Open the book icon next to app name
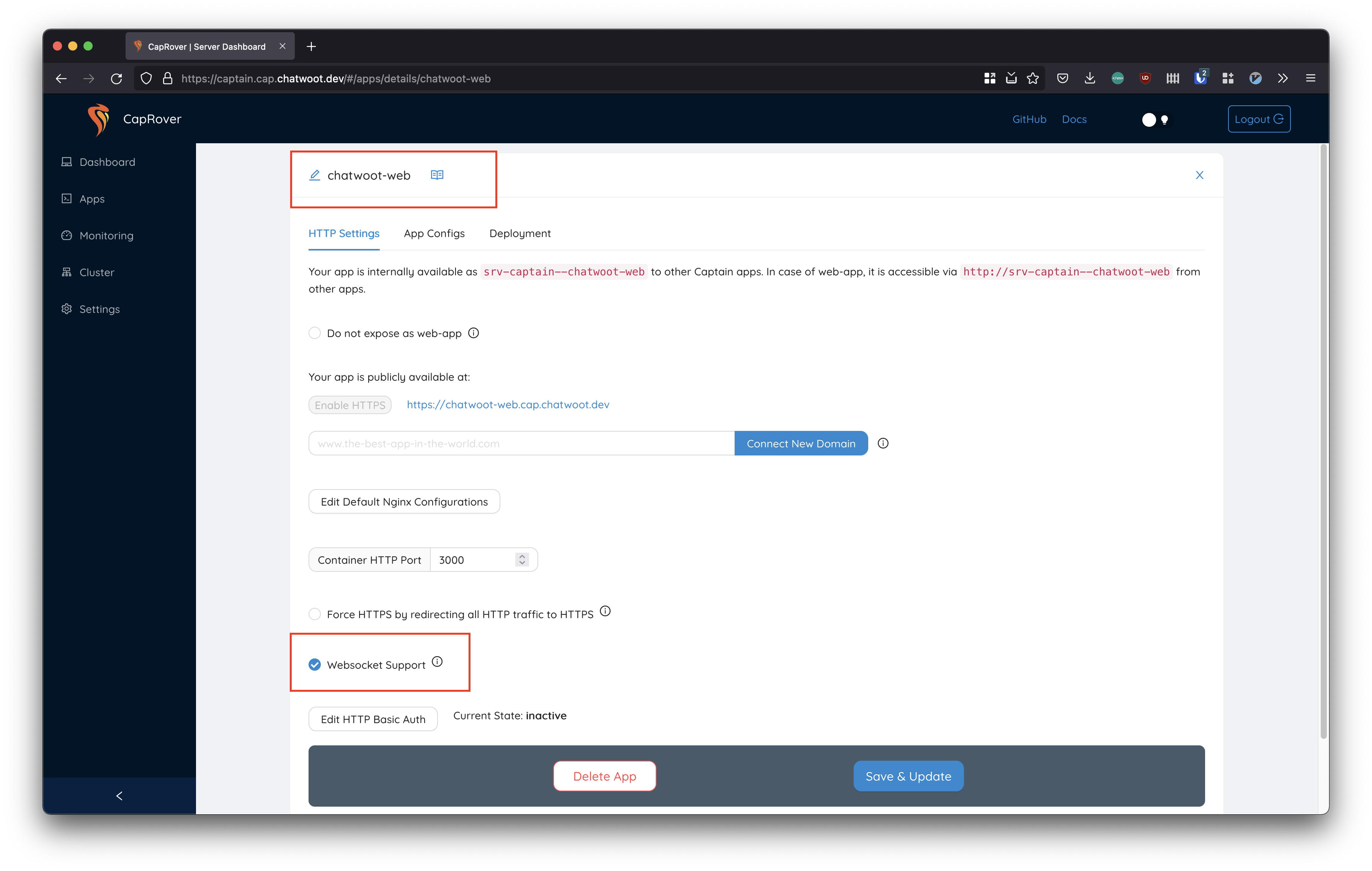 (x=437, y=175)
